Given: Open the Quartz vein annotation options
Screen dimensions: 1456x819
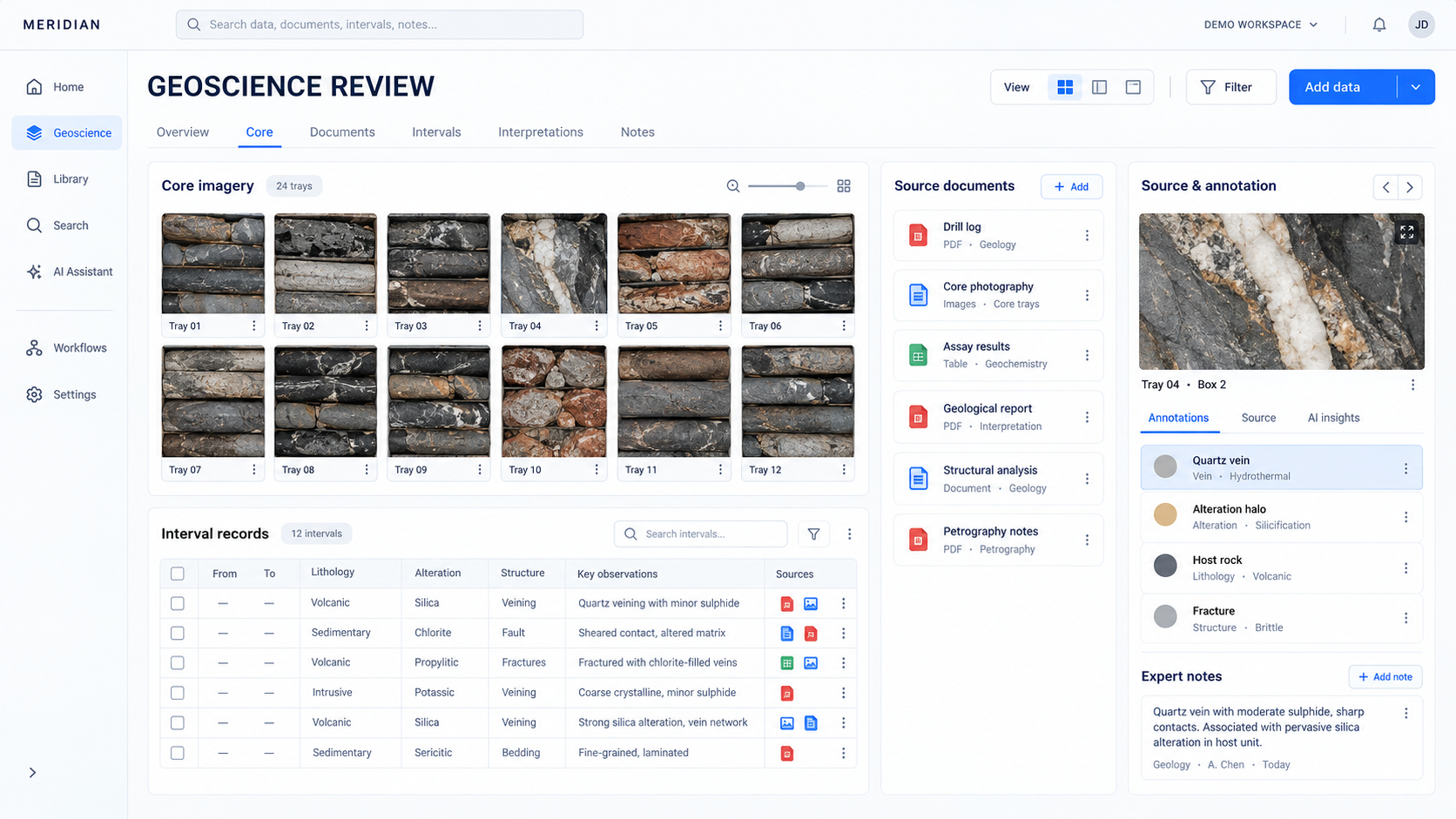Looking at the screenshot, I should [1405, 468].
